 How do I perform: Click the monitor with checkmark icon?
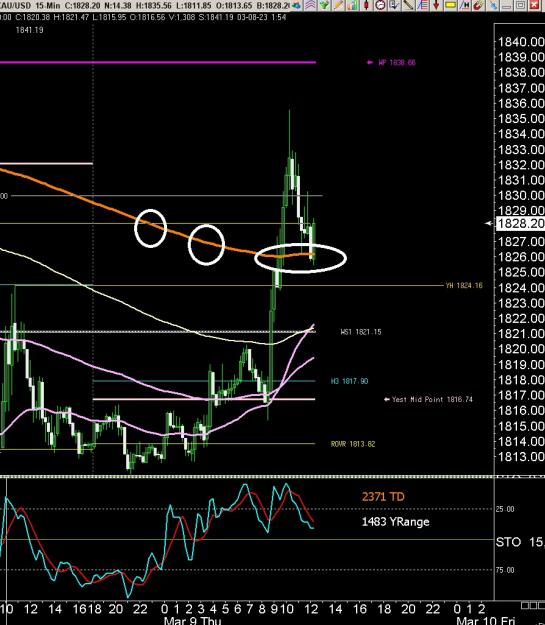pyautogui.click(x=394, y=5)
